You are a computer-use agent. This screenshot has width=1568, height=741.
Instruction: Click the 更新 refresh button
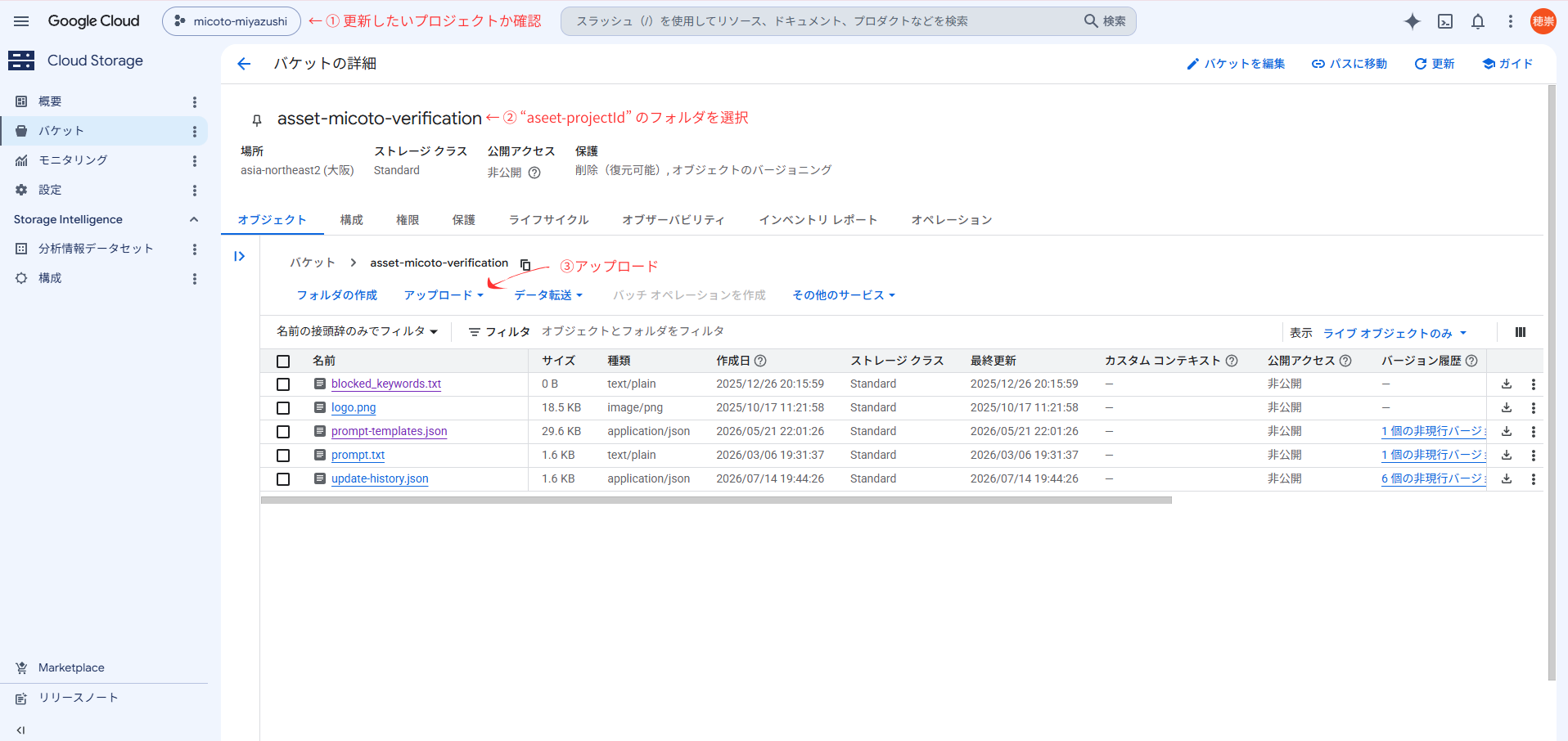click(1435, 64)
